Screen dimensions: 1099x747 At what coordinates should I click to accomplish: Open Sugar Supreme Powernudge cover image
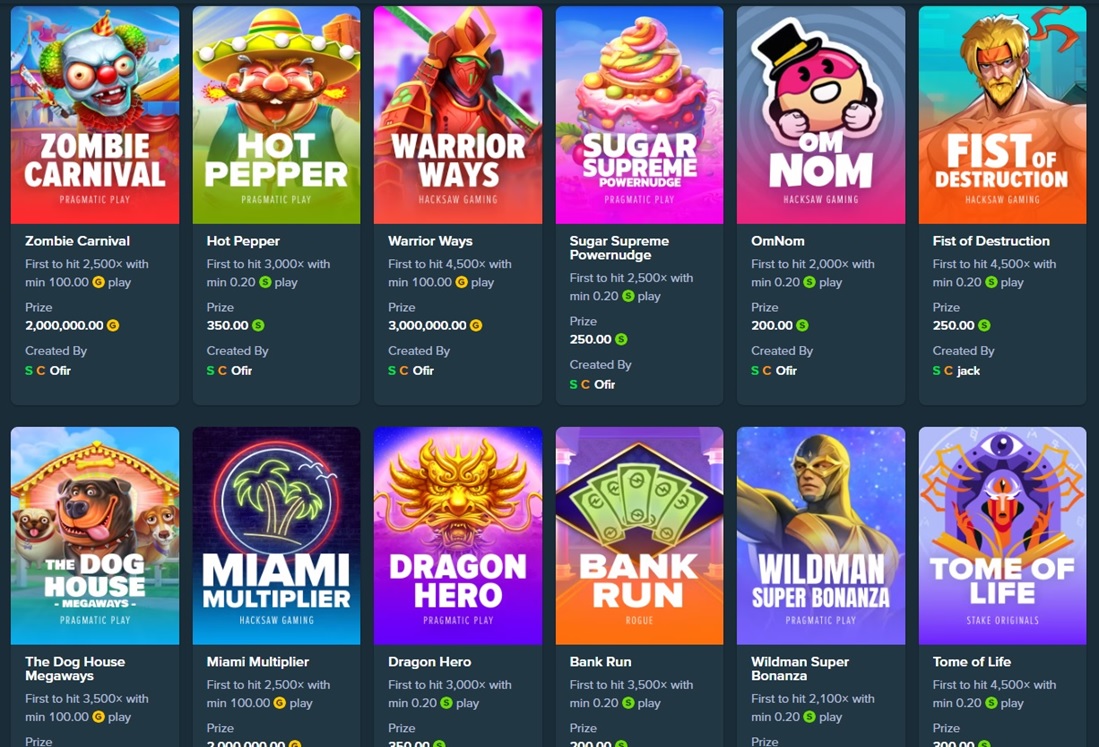[x=639, y=115]
